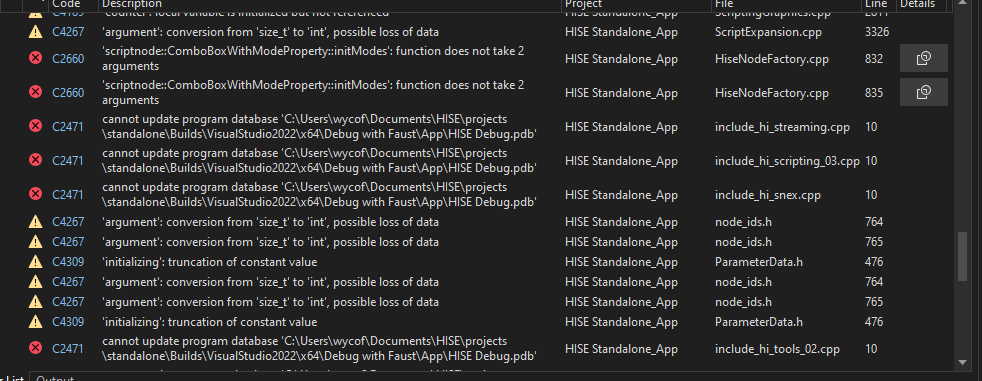Open the C2471 link for include_hi_streaming.cpp

coord(68,127)
